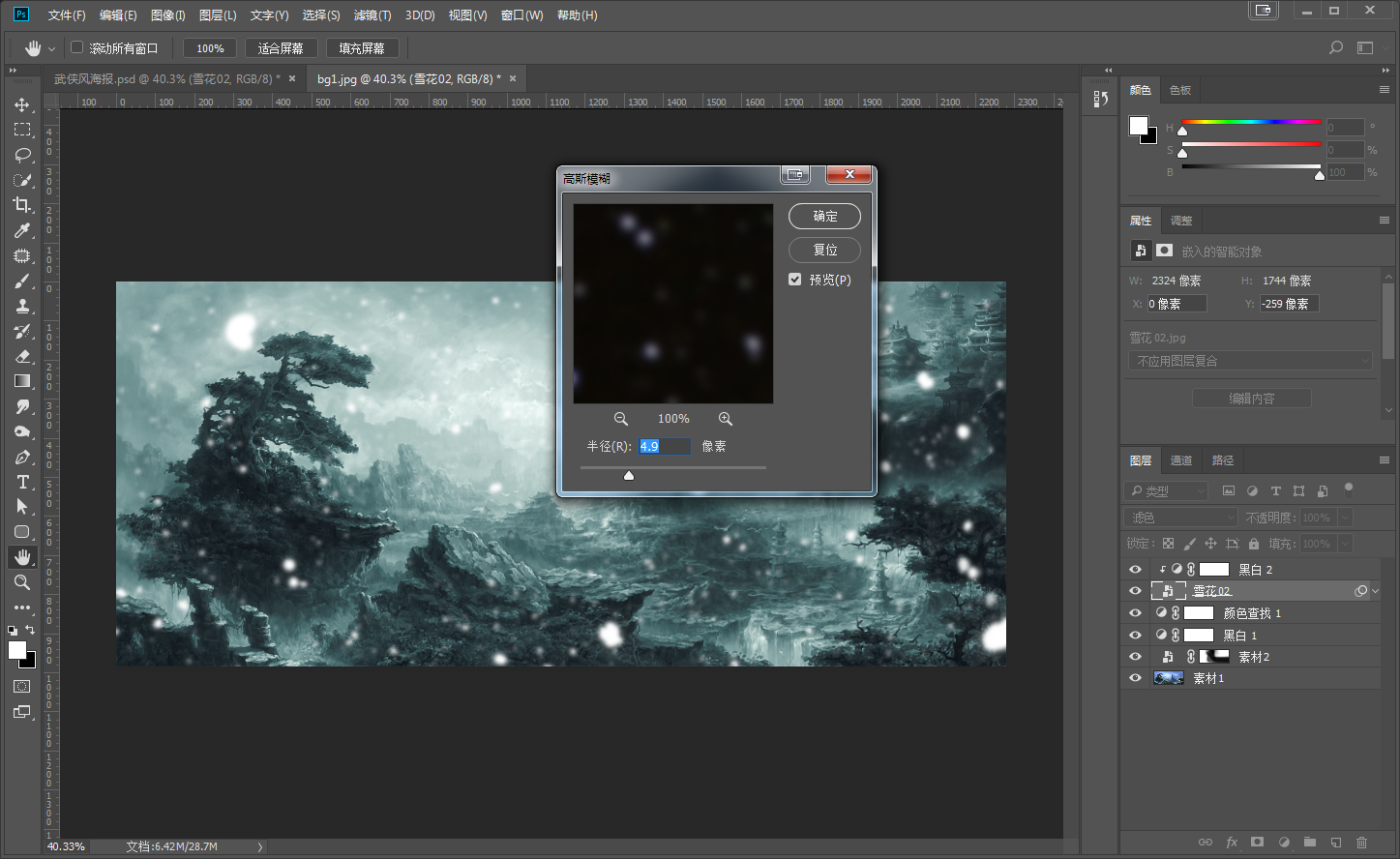The image size is (1400, 859).
Task: Confirm the blur with the 确定 button
Action: tap(824, 217)
